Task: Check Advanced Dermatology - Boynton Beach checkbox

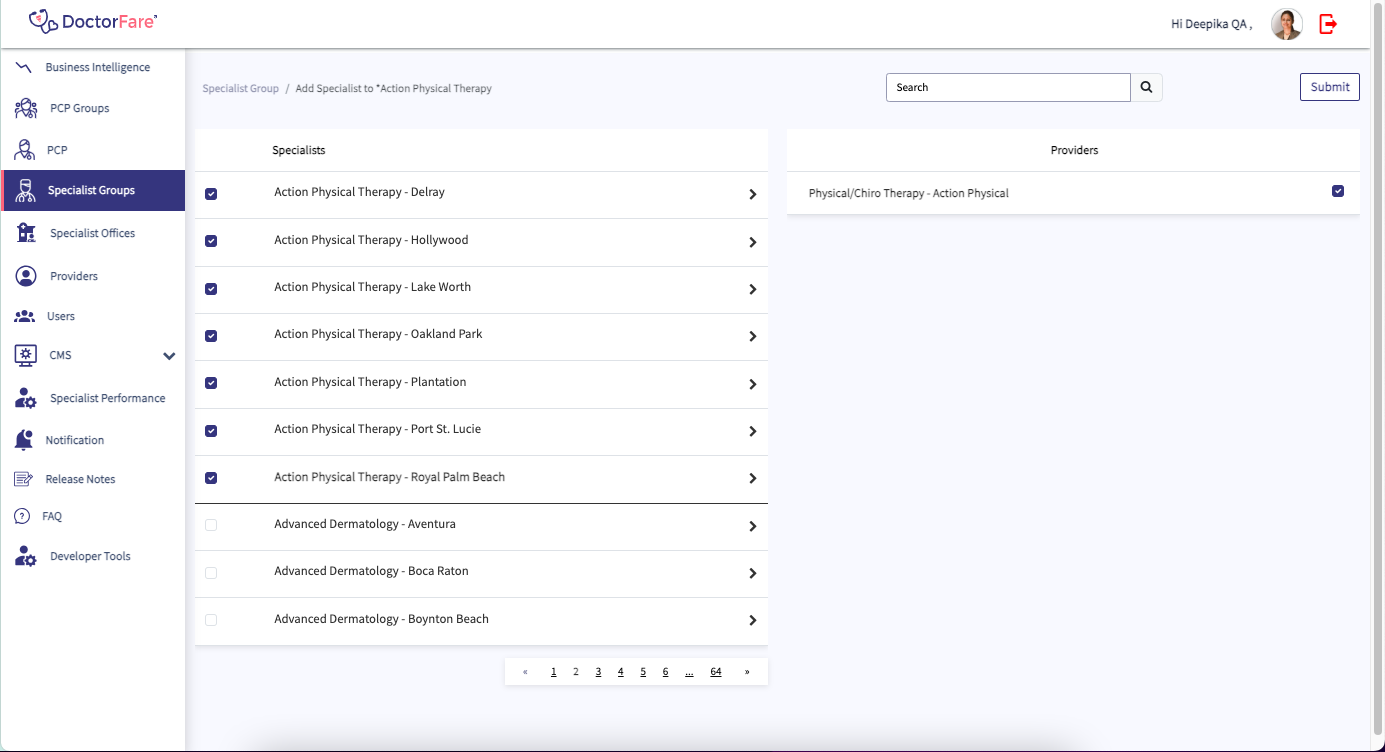Action: coord(211,620)
